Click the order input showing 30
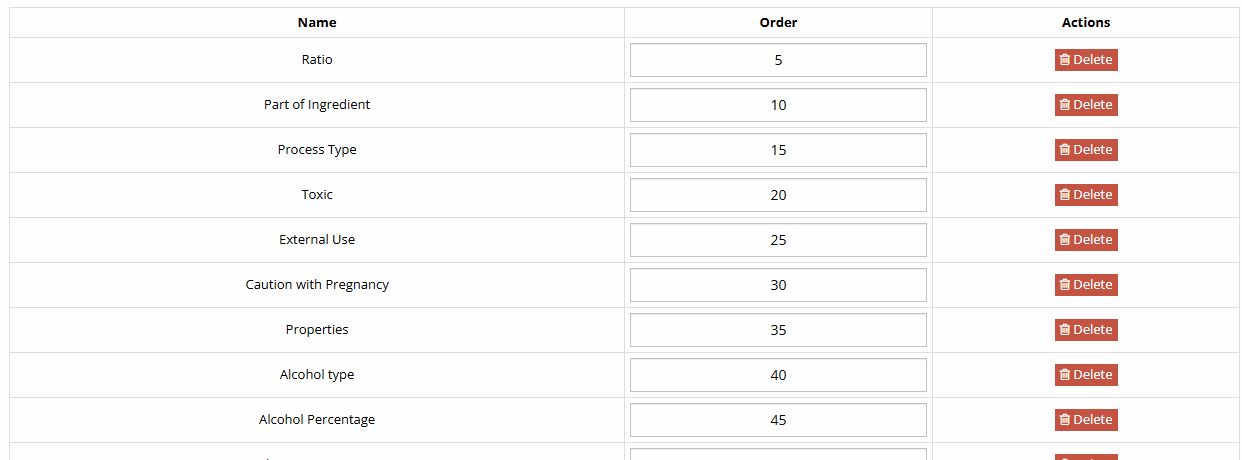The width and height of the screenshot is (1242, 460). coord(778,285)
